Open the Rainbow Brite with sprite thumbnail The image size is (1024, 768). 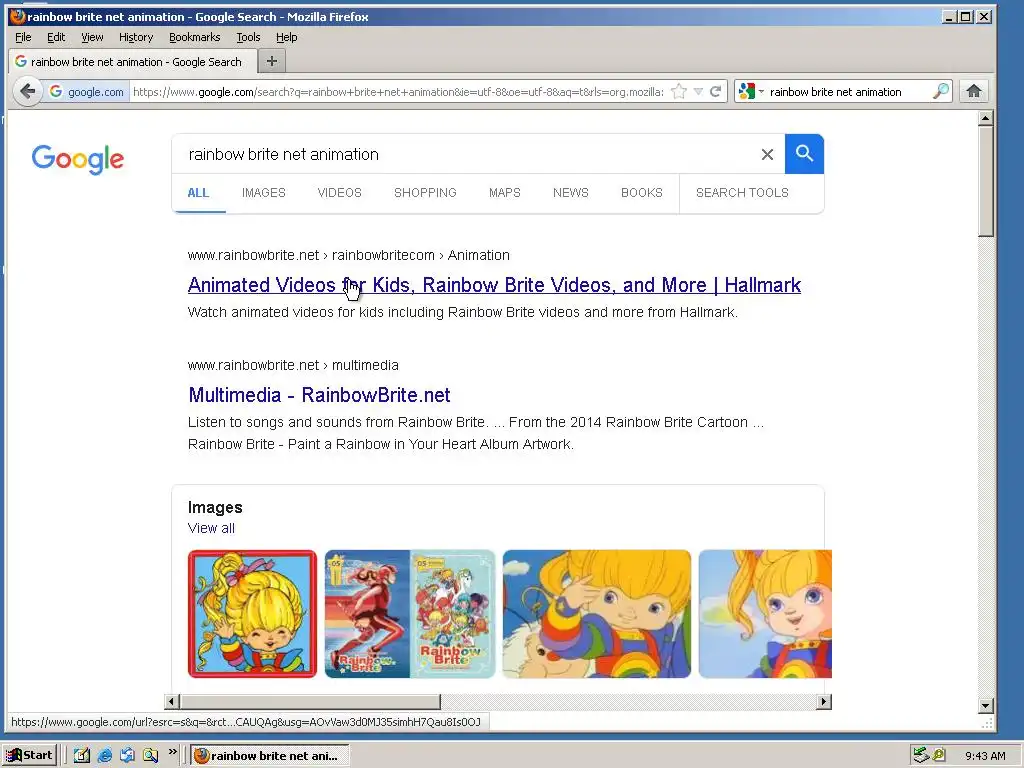click(597, 614)
